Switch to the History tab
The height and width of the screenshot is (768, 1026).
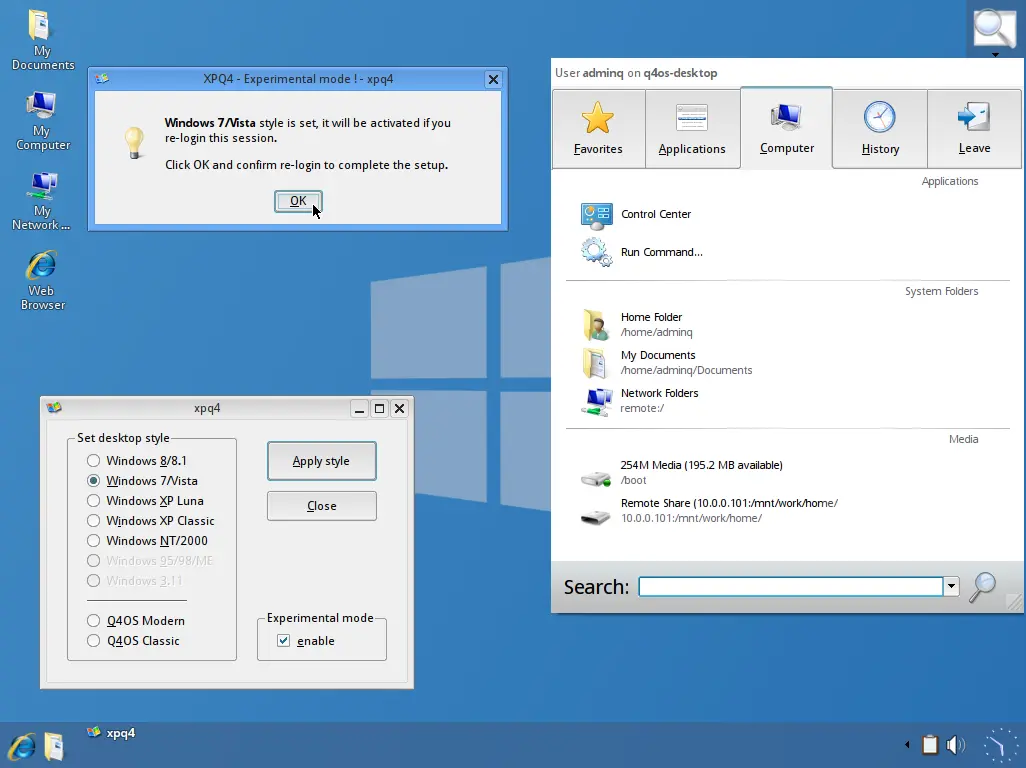point(880,129)
